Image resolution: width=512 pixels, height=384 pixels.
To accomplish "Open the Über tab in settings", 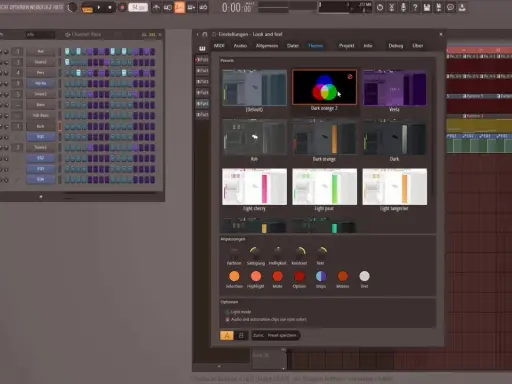I will [418, 46].
